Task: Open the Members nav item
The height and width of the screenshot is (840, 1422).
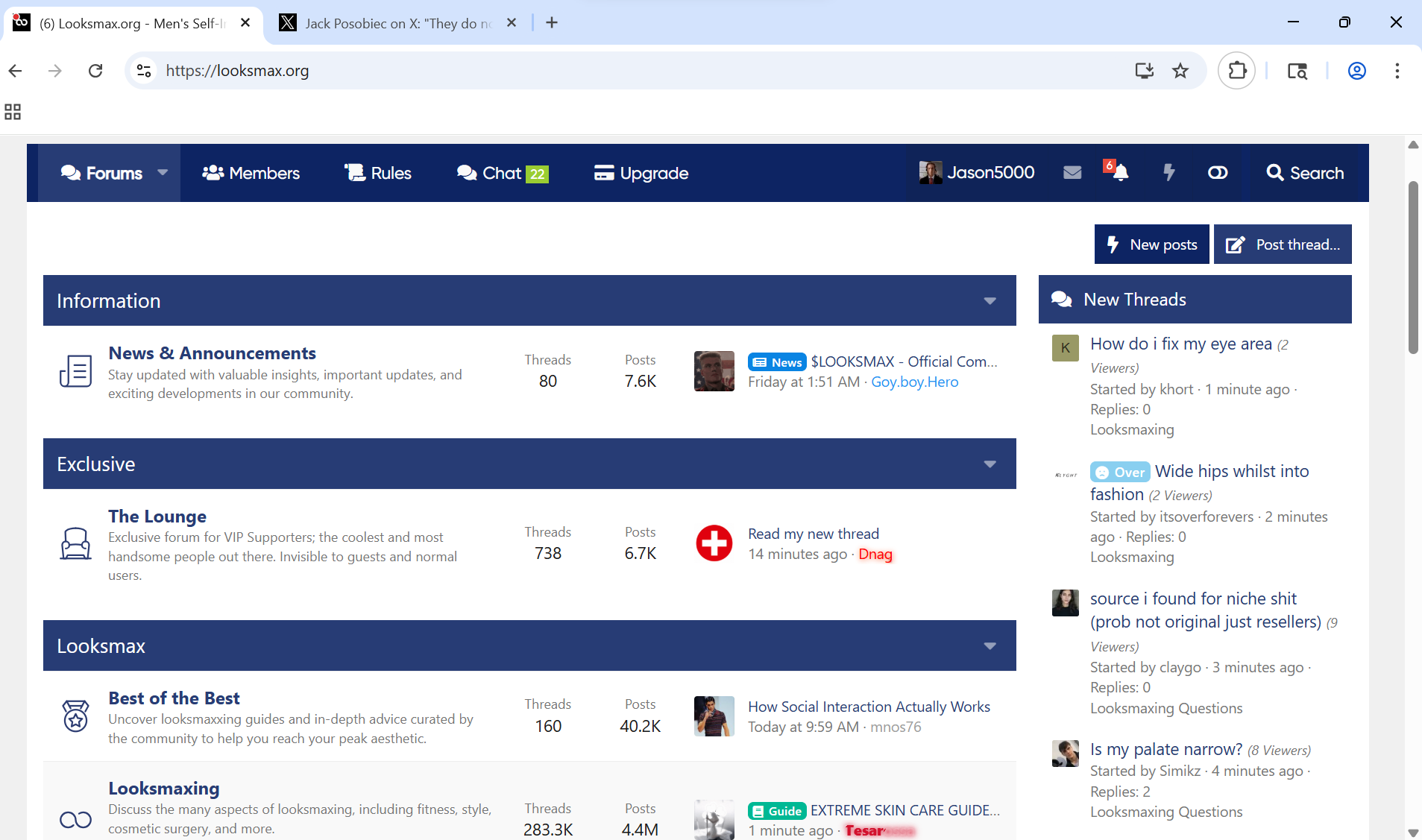Action: click(251, 173)
